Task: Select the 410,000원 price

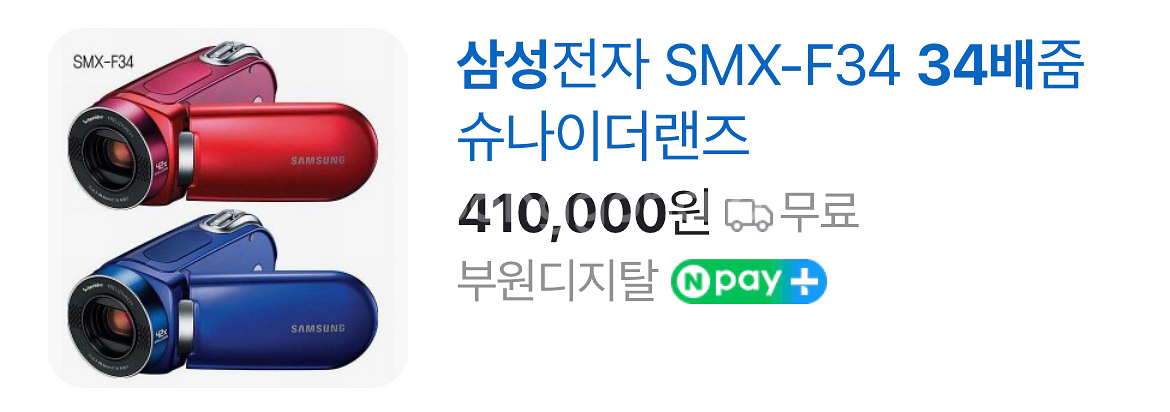Action: coord(584,215)
